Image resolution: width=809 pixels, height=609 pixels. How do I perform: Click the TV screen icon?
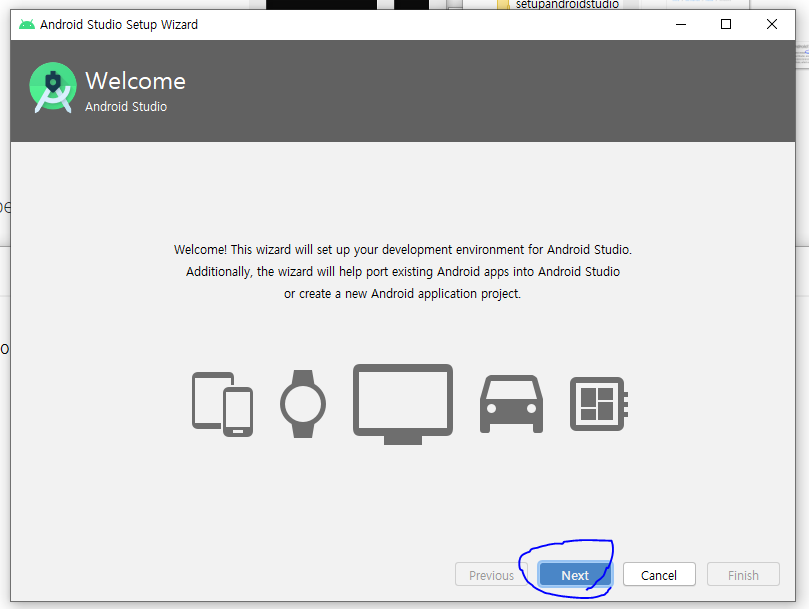[403, 404]
